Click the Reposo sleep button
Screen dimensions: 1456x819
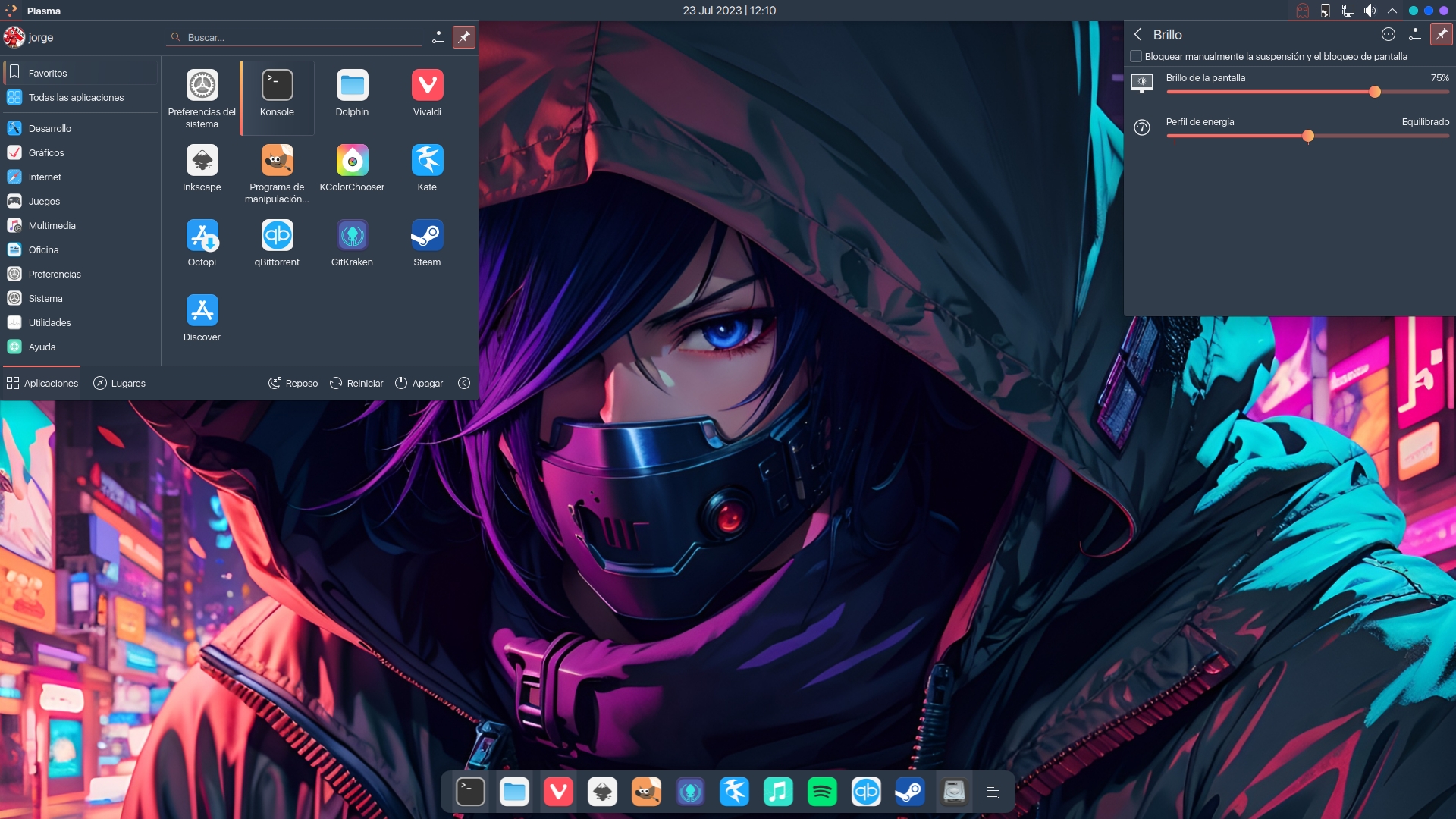pyautogui.click(x=293, y=383)
